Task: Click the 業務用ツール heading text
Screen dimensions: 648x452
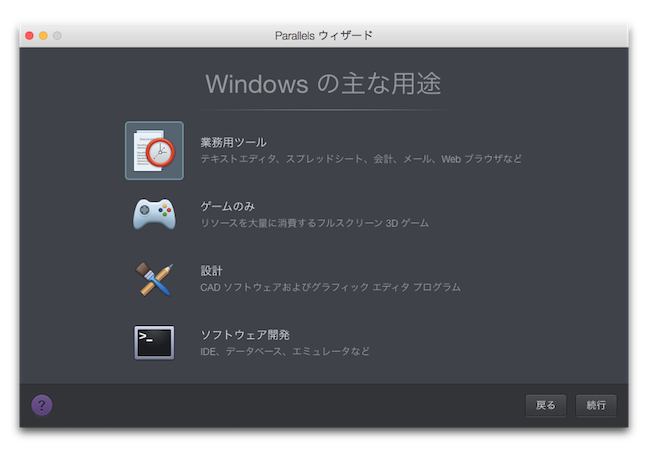Action: click(x=233, y=143)
